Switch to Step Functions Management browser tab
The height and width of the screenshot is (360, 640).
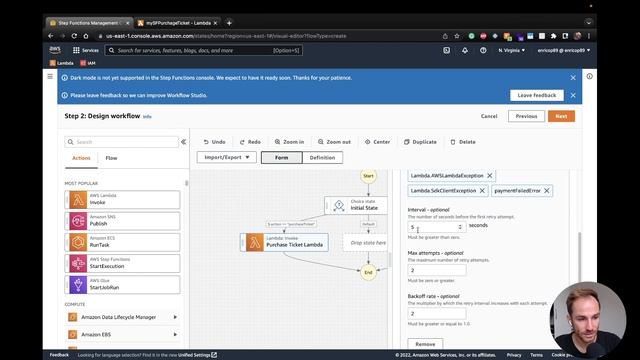89,23
